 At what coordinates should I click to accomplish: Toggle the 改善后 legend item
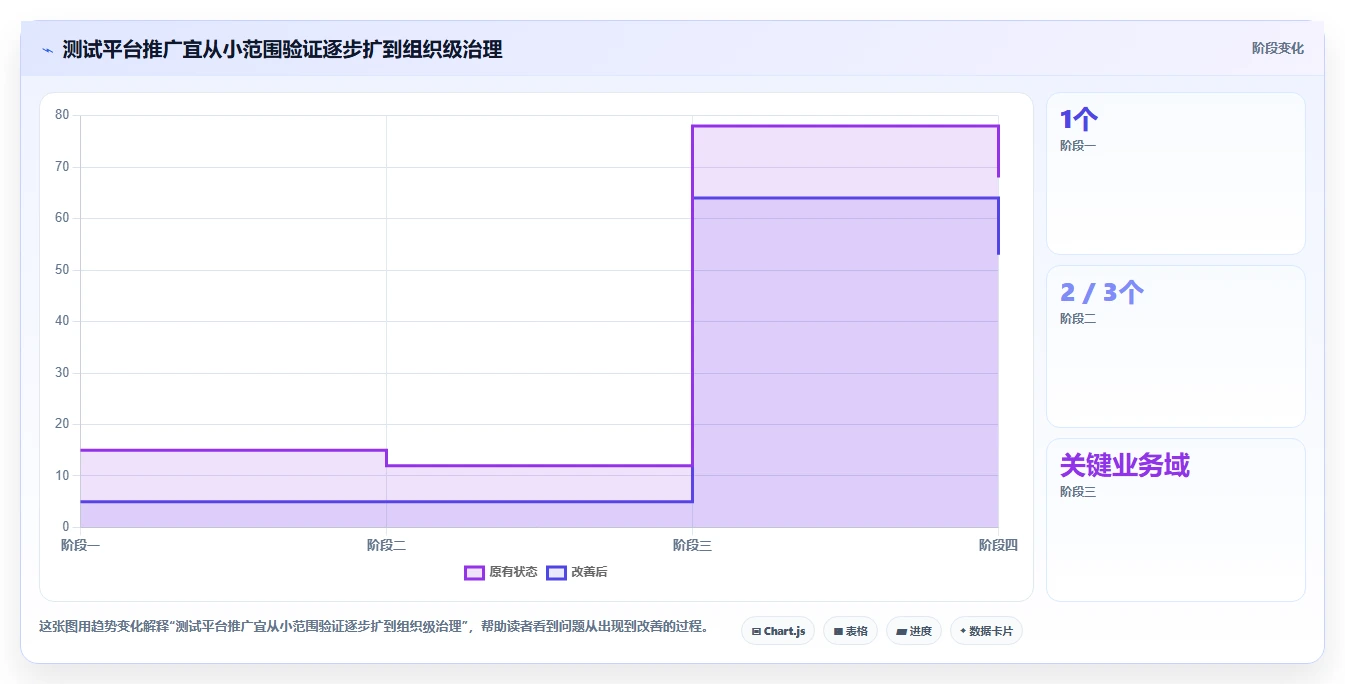point(576,572)
